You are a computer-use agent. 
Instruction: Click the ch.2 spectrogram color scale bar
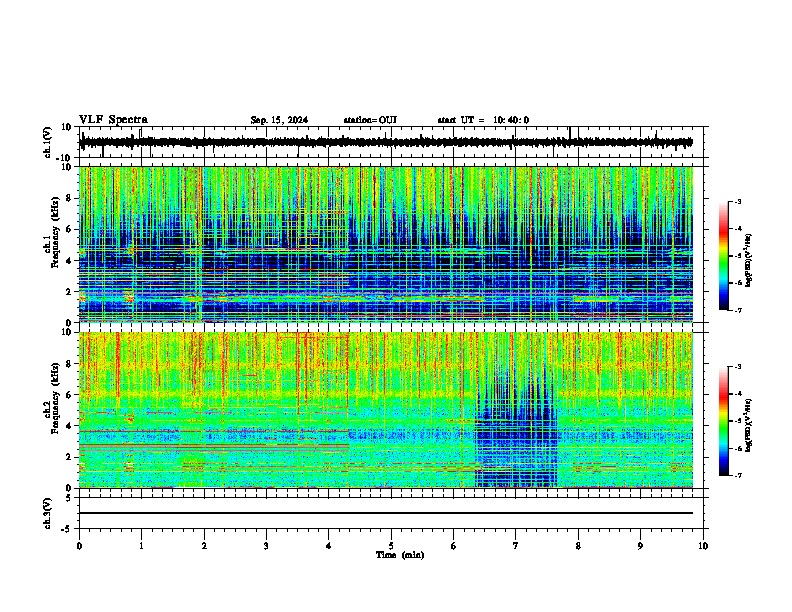tap(723, 421)
